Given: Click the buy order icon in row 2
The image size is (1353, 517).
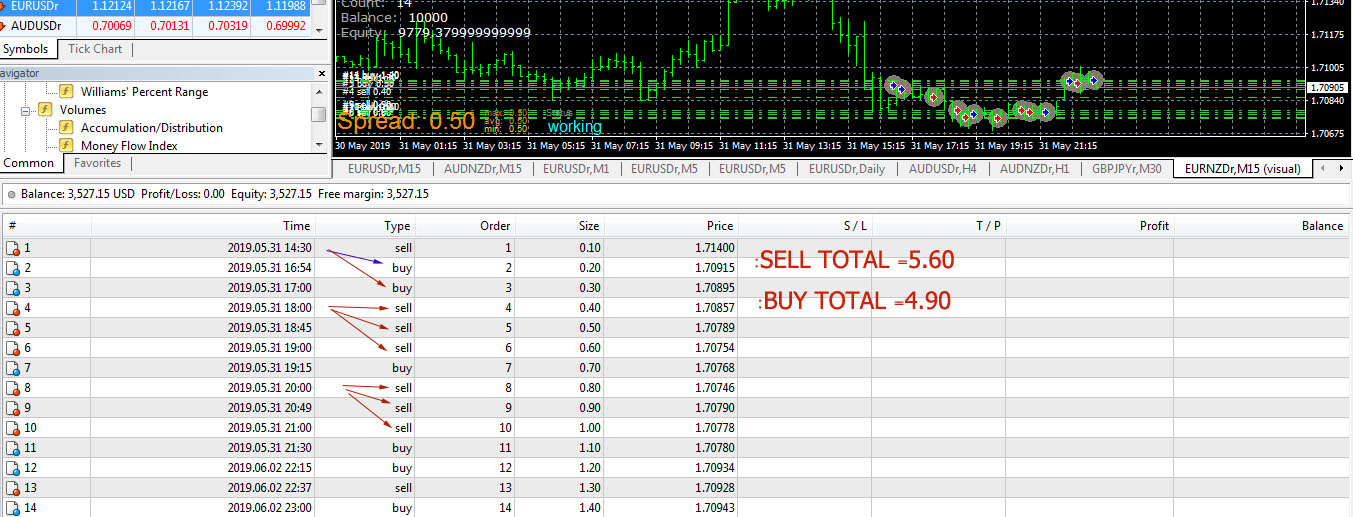Looking at the screenshot, I should point(13,267).
